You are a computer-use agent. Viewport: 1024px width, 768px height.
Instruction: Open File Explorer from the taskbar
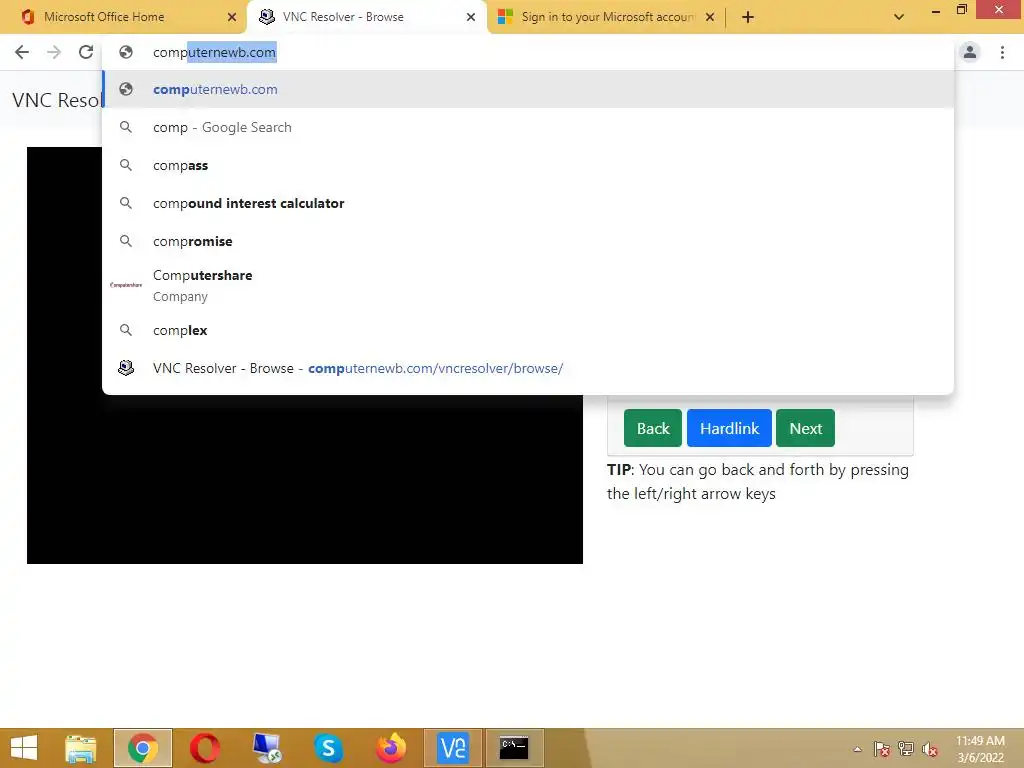[81, 748]
